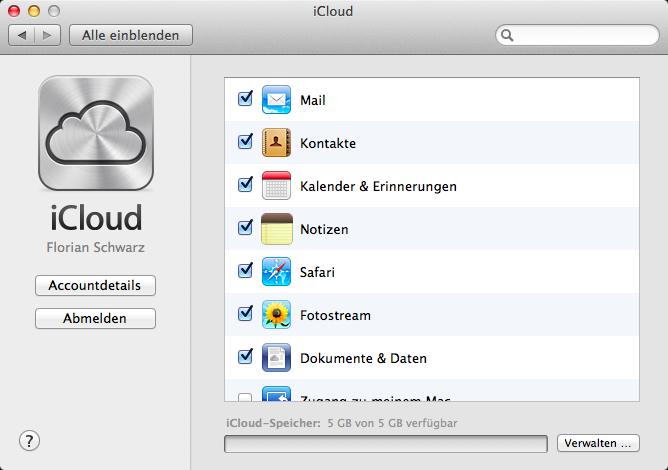Click the Dokumente & Daten document icon
Image resolution: width=668 pixels, height=470 pixels.
pyautogui.click(x=276, y=358)
